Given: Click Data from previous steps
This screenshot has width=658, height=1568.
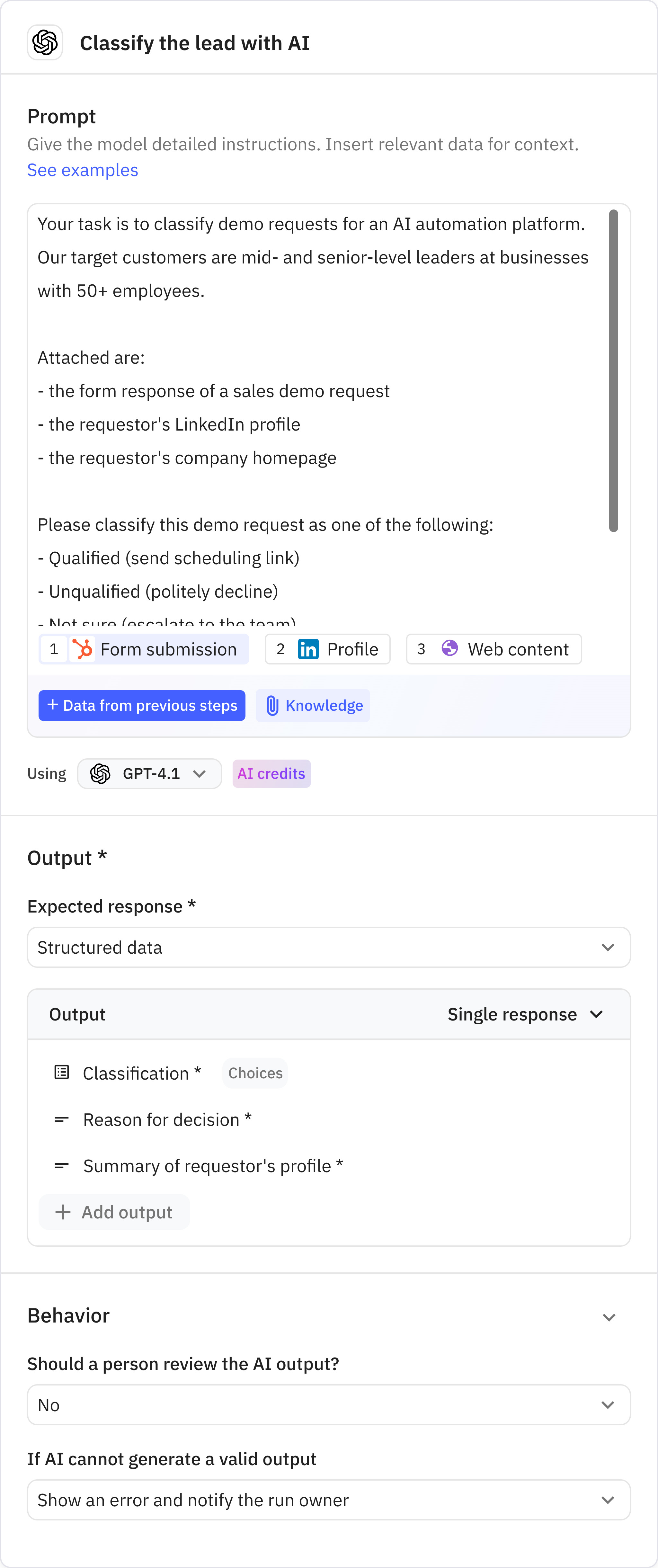Looking at the screenshot, I should tap(142, 706).
